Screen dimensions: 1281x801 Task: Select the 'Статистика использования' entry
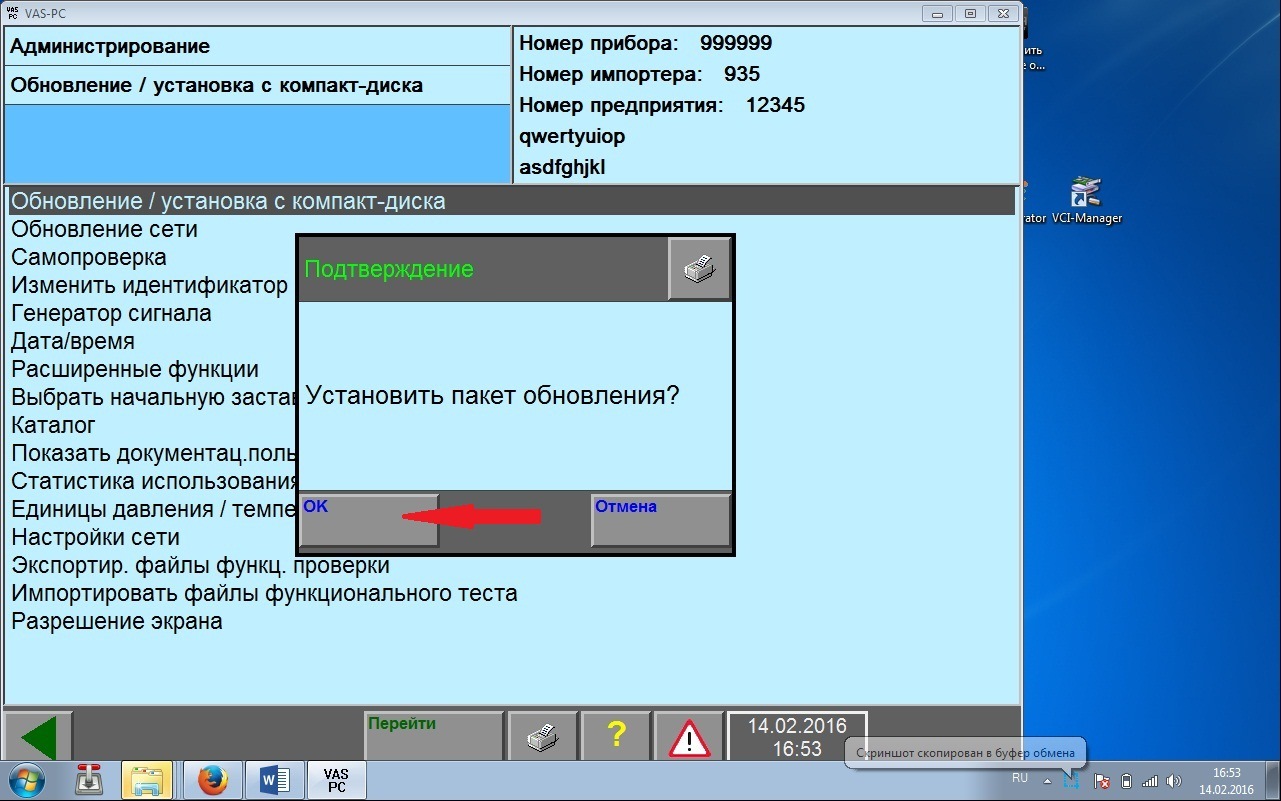pyautogui.click(x=154, y=481)
